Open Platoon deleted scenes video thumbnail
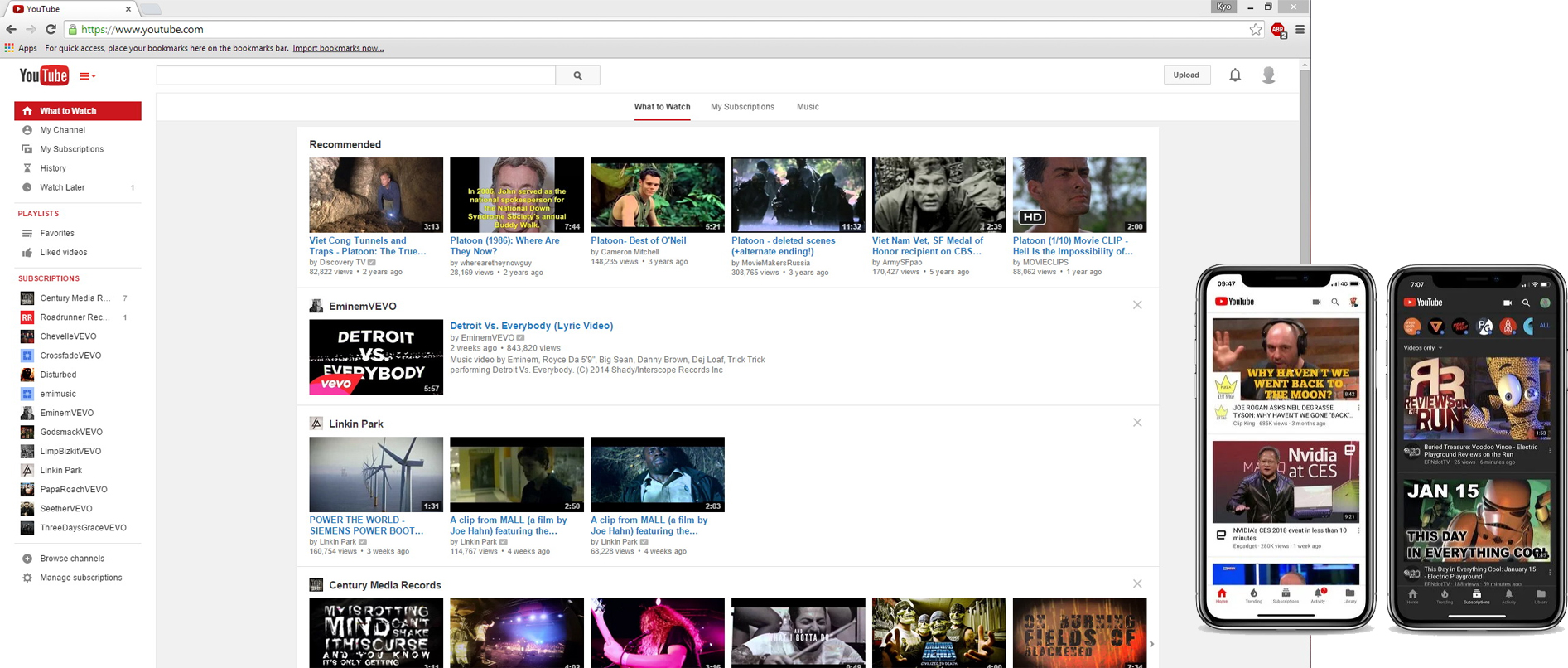This screenshot has width=1568, height=668. click(798, 195)
